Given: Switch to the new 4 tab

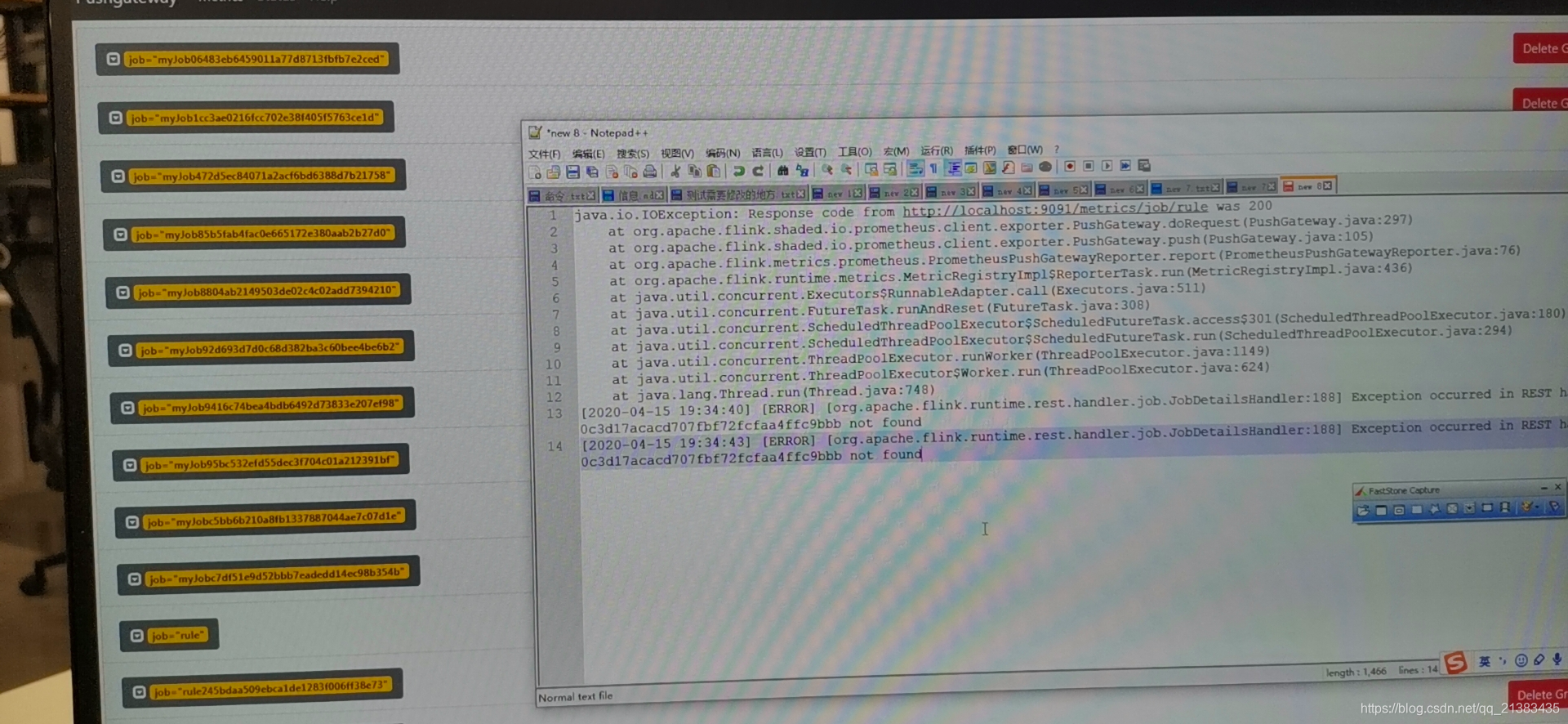Looking at the screenshot, I should pos(1007,190).
